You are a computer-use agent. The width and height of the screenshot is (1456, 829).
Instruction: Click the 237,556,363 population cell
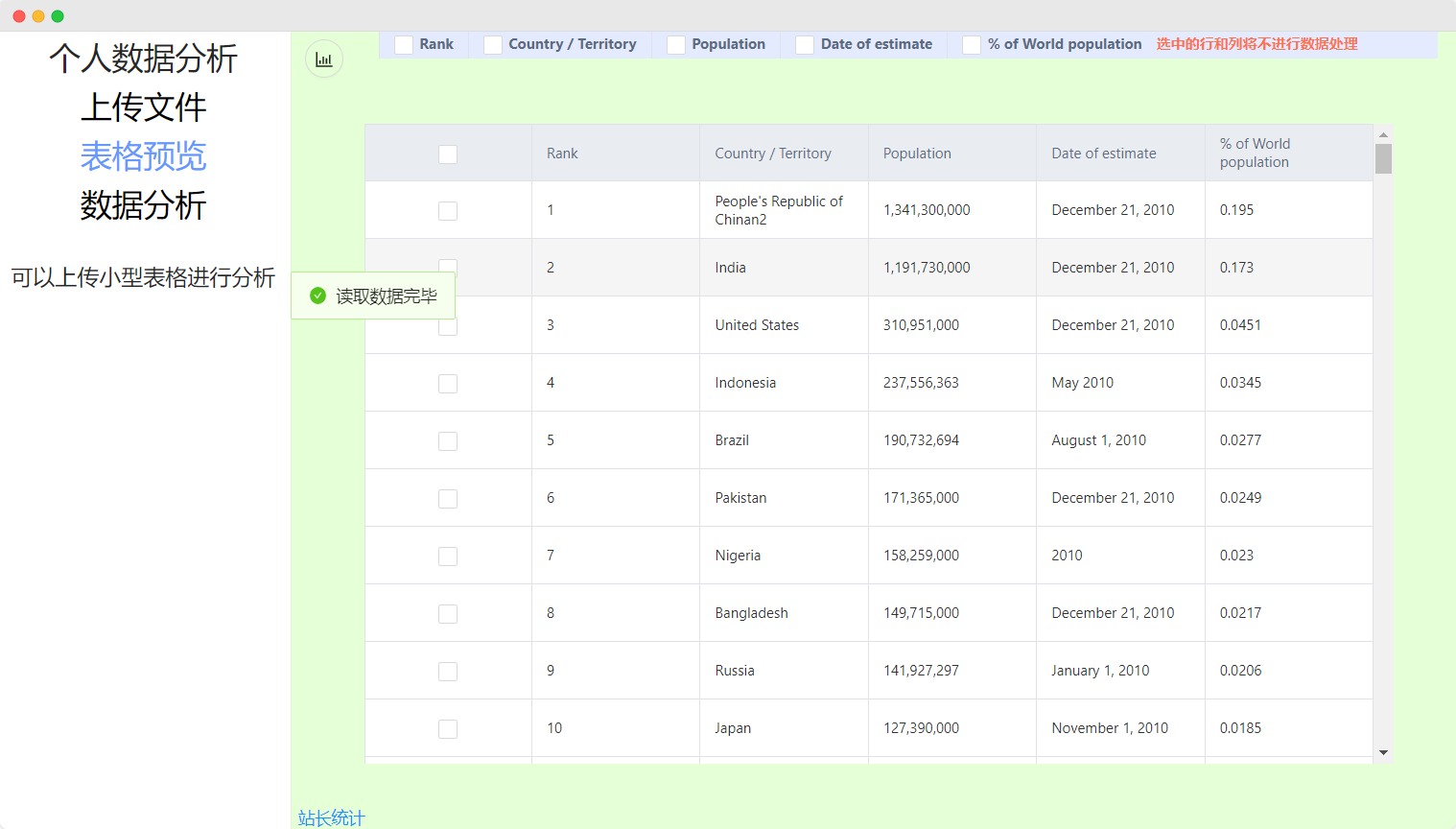952,383
